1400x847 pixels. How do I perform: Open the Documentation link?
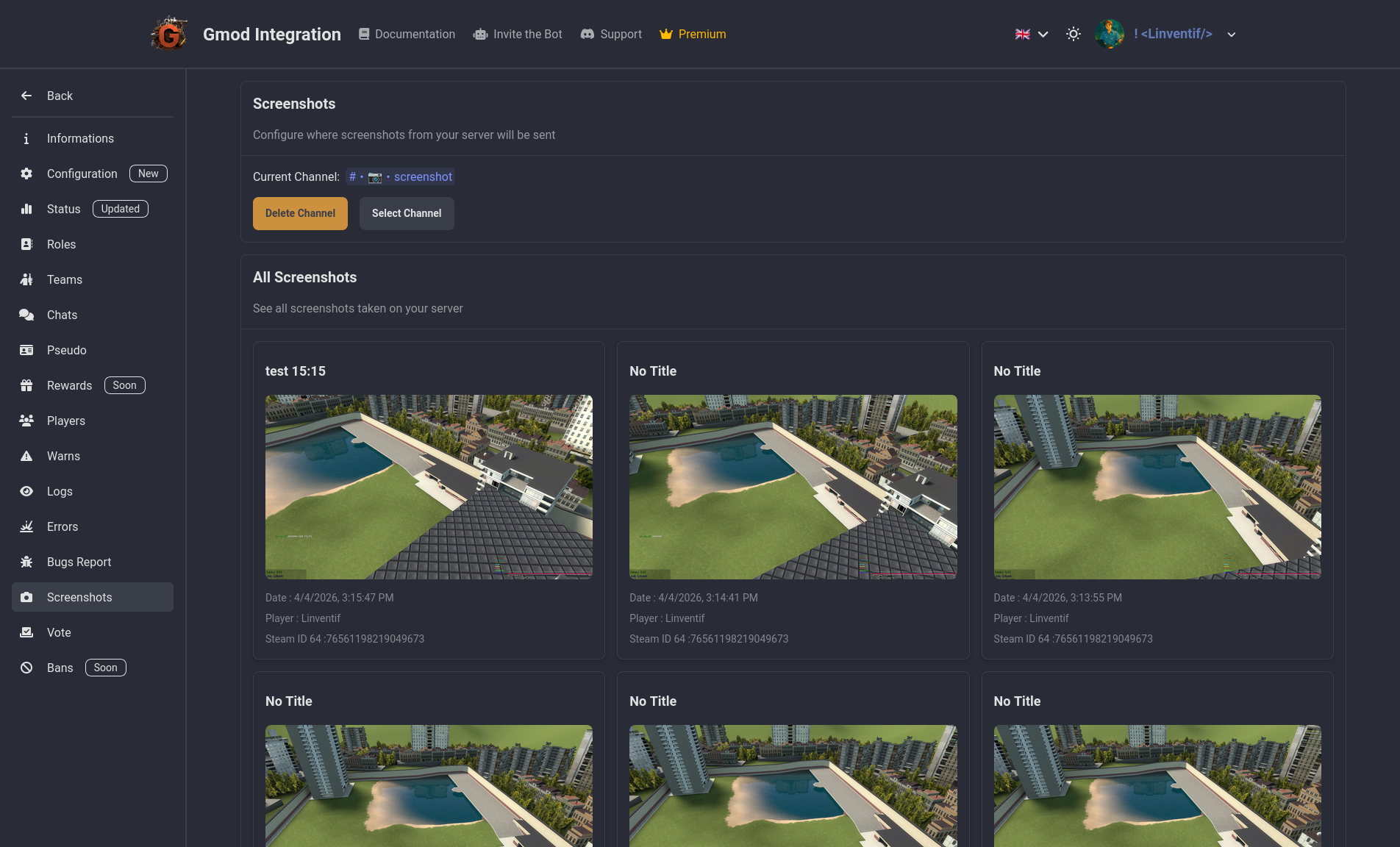click(407, 34)
